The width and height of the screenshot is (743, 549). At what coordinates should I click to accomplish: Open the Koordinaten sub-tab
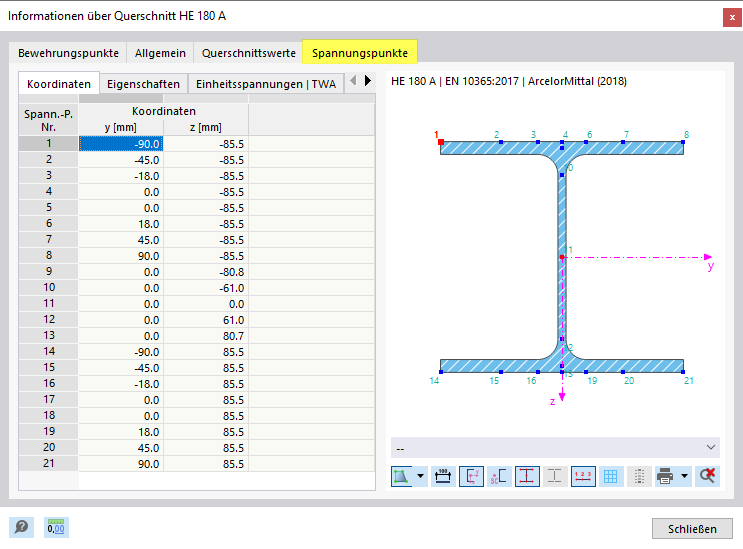pos(59,84)
